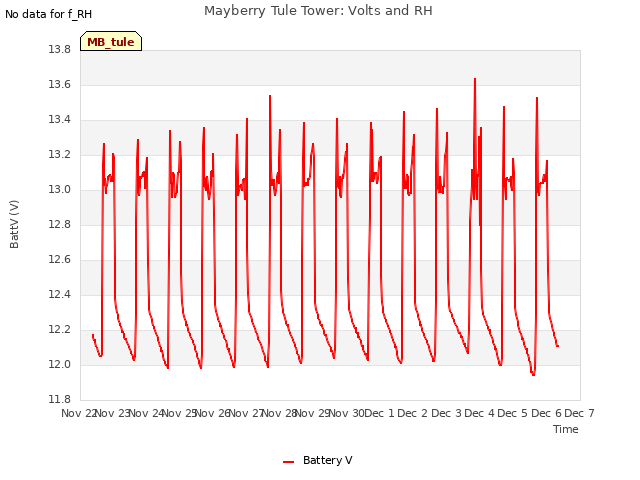Click the 13.0 y-axis tick value

[60, 189]
